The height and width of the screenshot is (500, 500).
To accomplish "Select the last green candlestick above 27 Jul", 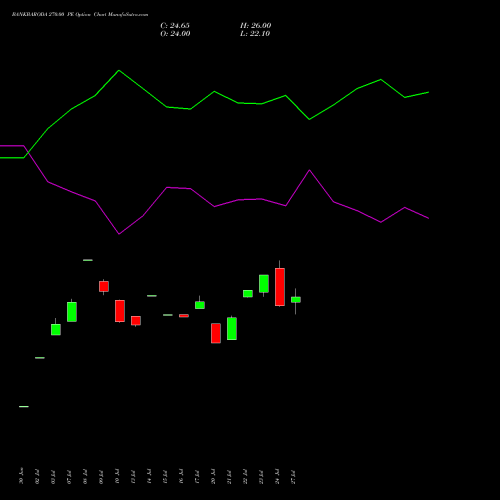I will (x=296, y=300).
